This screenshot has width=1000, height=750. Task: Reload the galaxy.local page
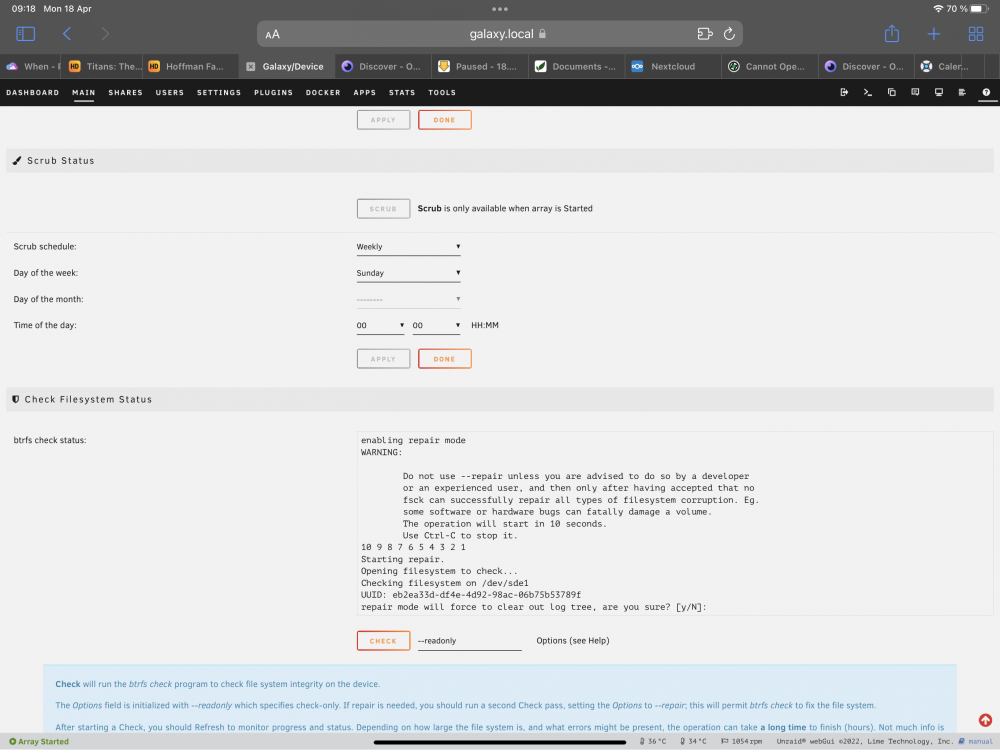[x=730, y=34]
